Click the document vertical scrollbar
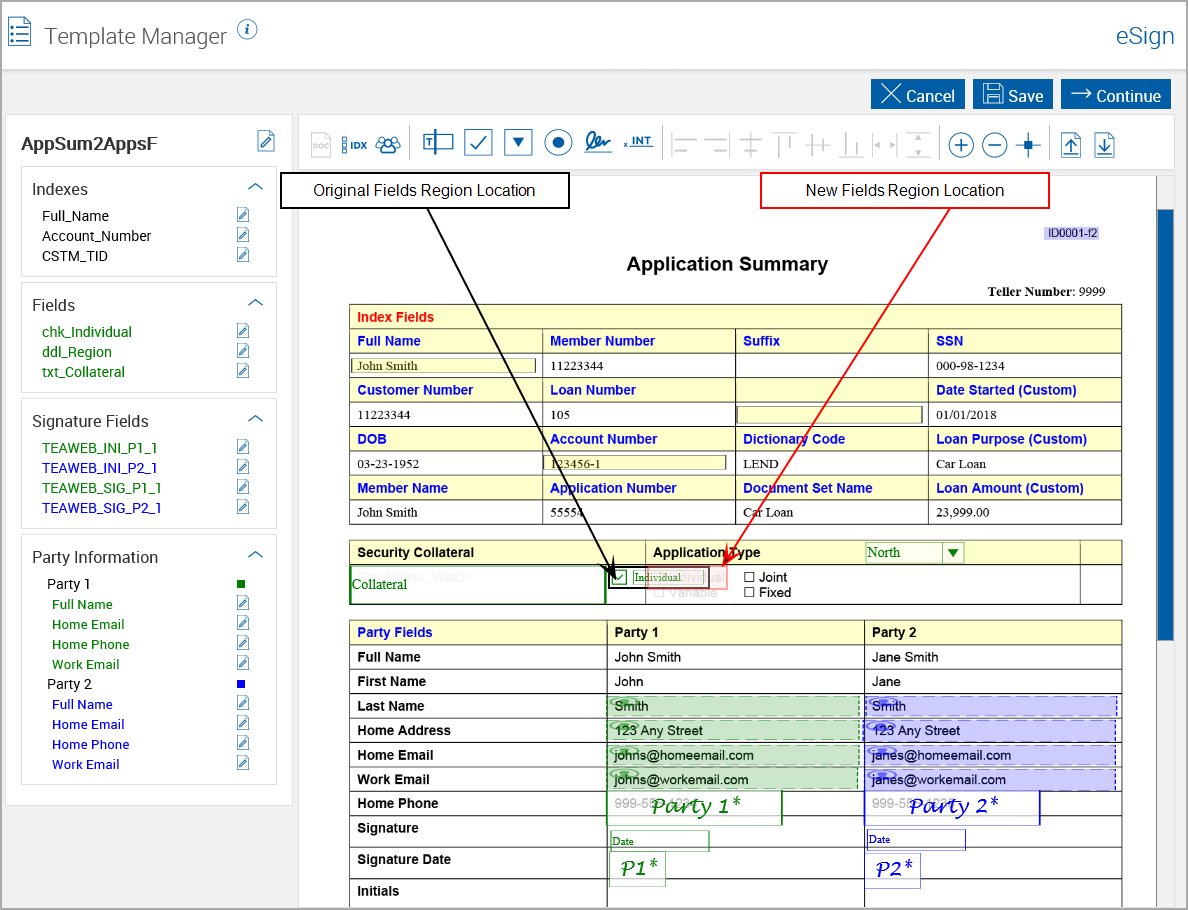Viewport: 1188px width, 910px height. (x=1165, y=424)
